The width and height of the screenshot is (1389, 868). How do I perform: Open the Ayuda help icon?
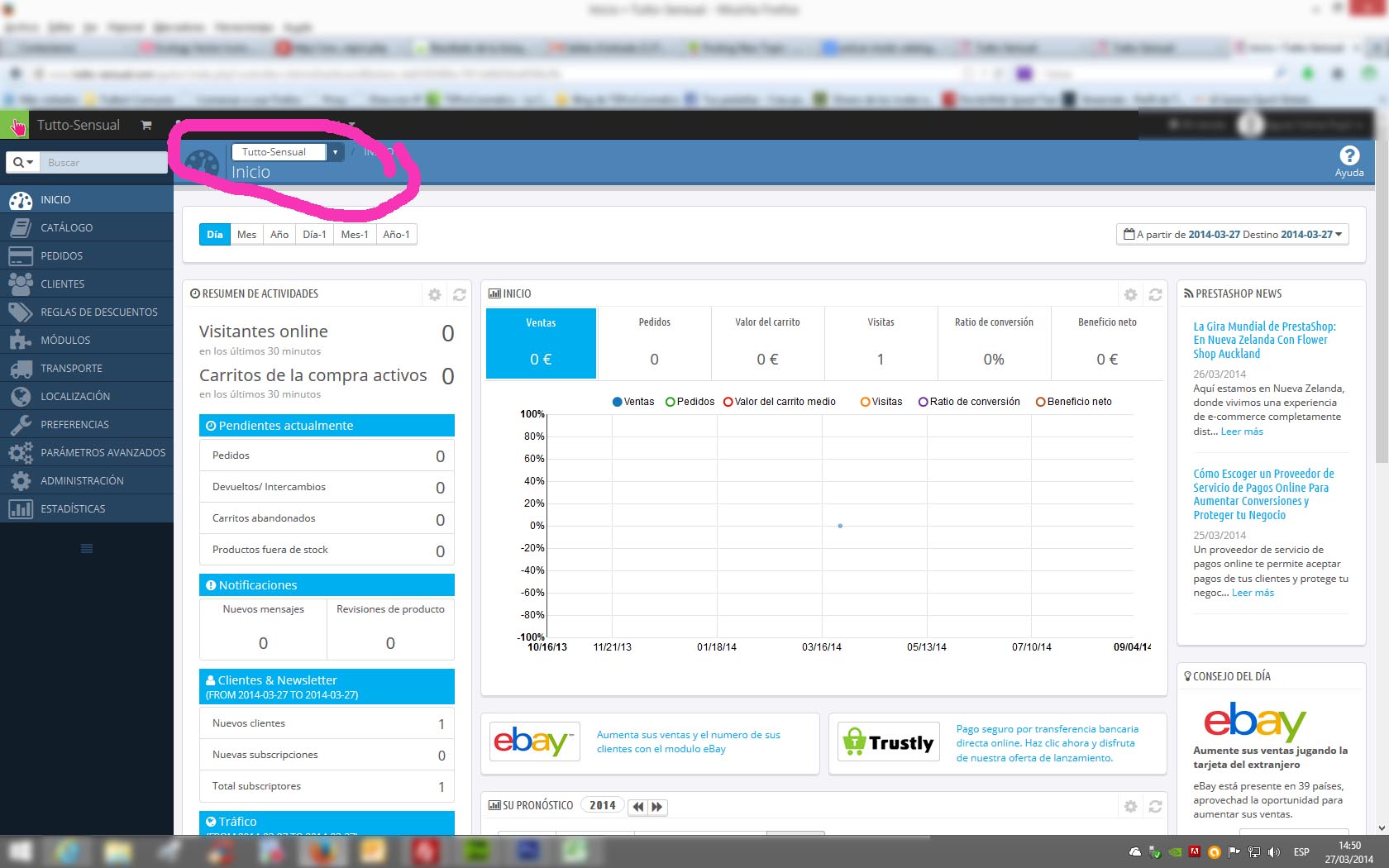(x=1349, y=160)
